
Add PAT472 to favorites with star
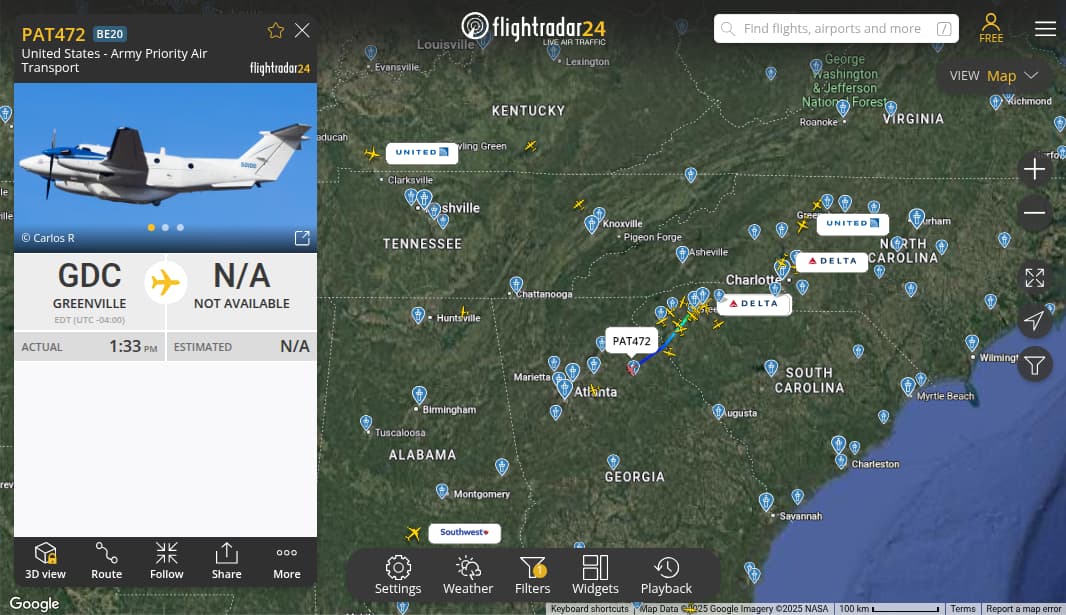point(275,31)
